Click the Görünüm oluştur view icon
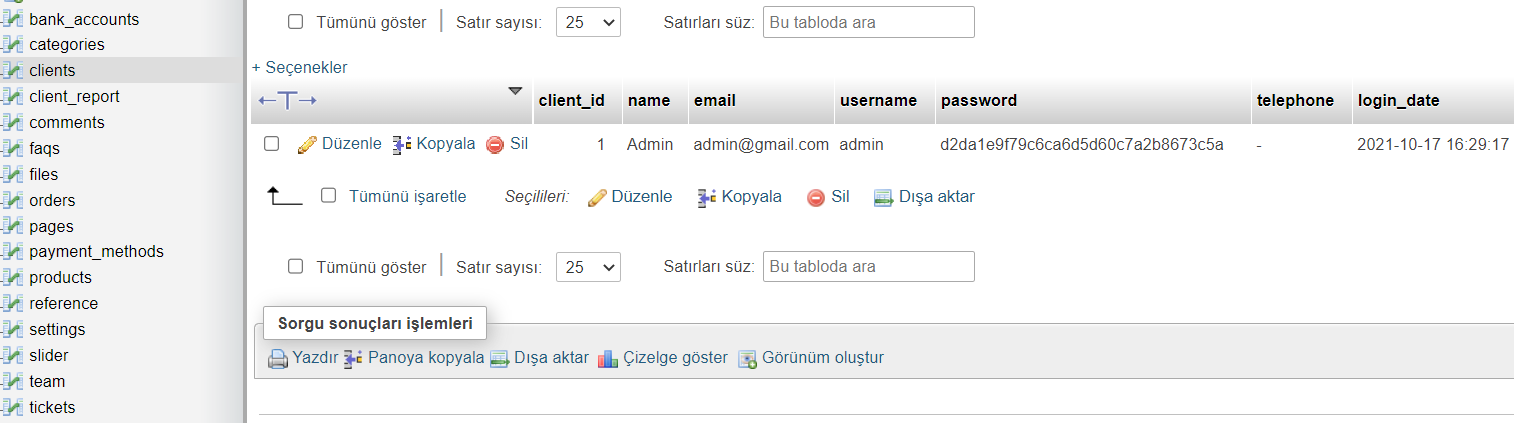The image size is (1514, 423). pyautogui.click(x=747, y=358)
